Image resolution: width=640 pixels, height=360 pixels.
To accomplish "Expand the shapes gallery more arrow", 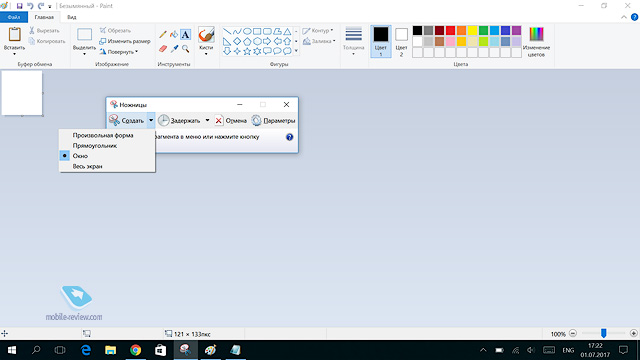I will click(296, 51).
